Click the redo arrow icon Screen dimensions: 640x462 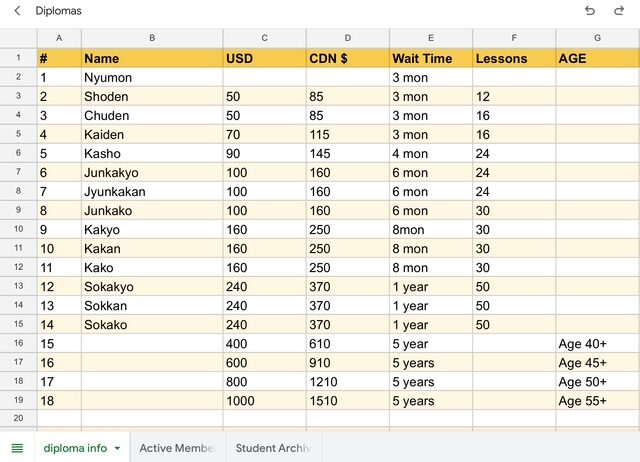tap(619, 11)
